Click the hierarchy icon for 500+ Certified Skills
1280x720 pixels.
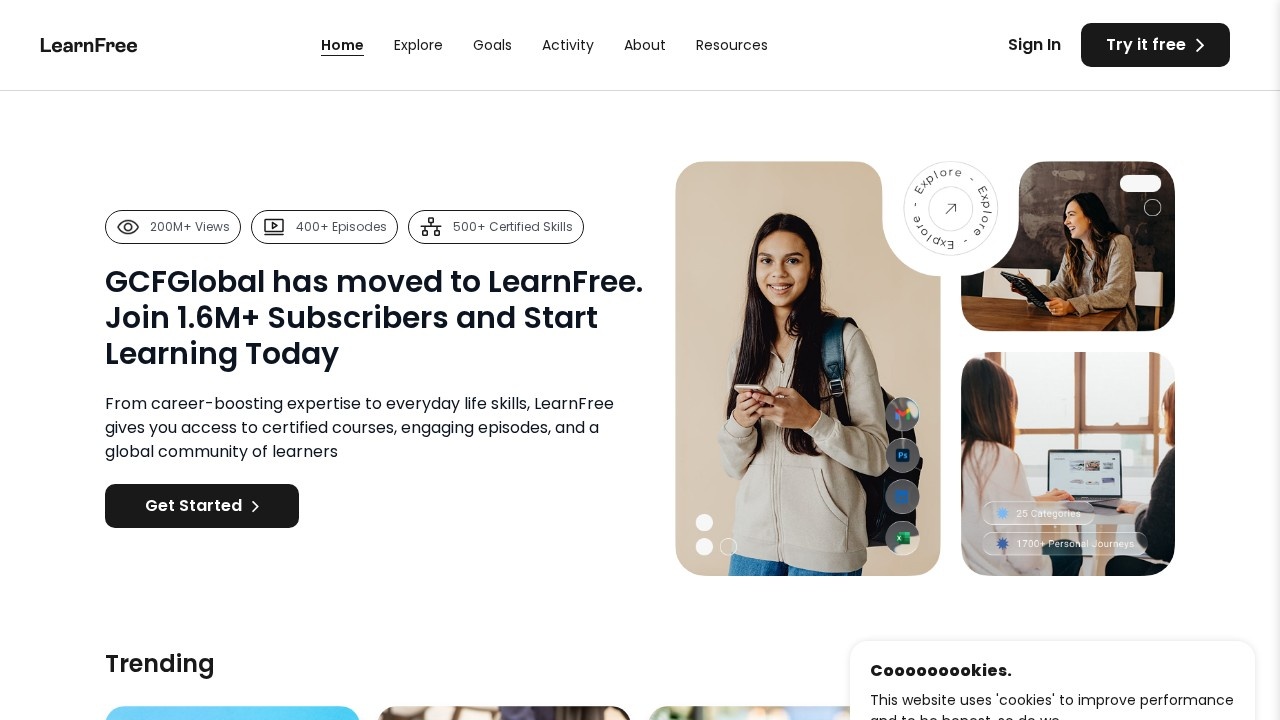431,227
